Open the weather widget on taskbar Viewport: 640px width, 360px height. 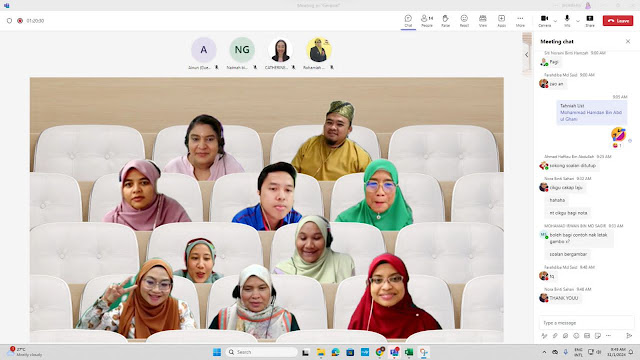(24, 352)
